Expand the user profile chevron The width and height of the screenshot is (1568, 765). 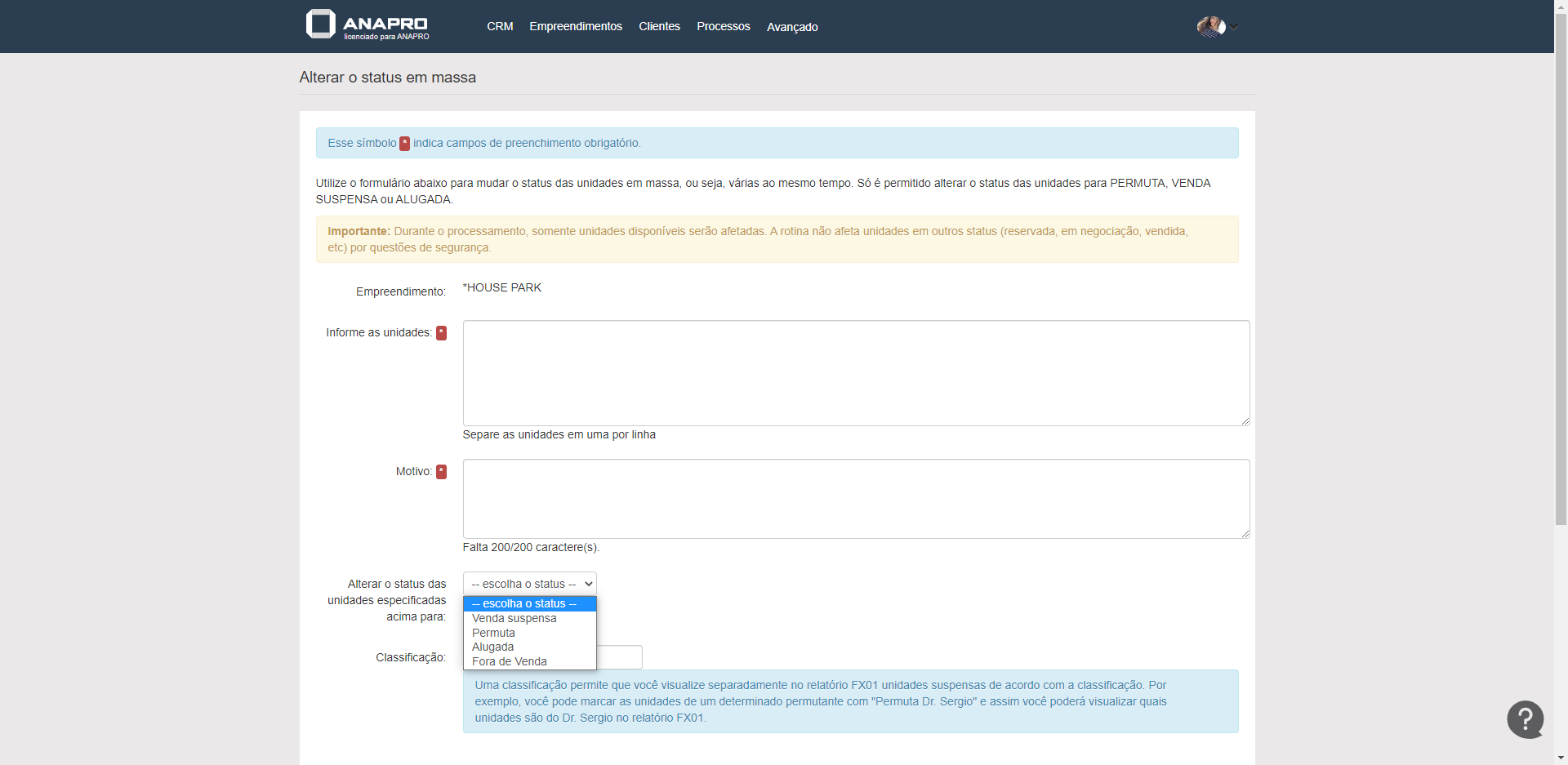[x=1235, y=28]
